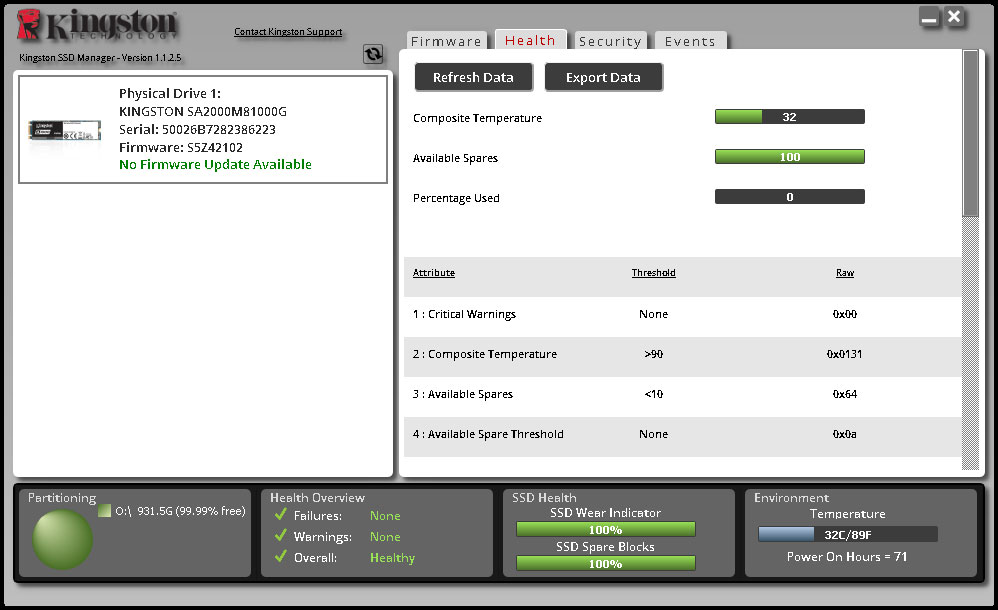The image size is (998, 610).
Task: Minimize the Kingston SSD Manager window
Action: pyautogui.click(x=929, y=18)
